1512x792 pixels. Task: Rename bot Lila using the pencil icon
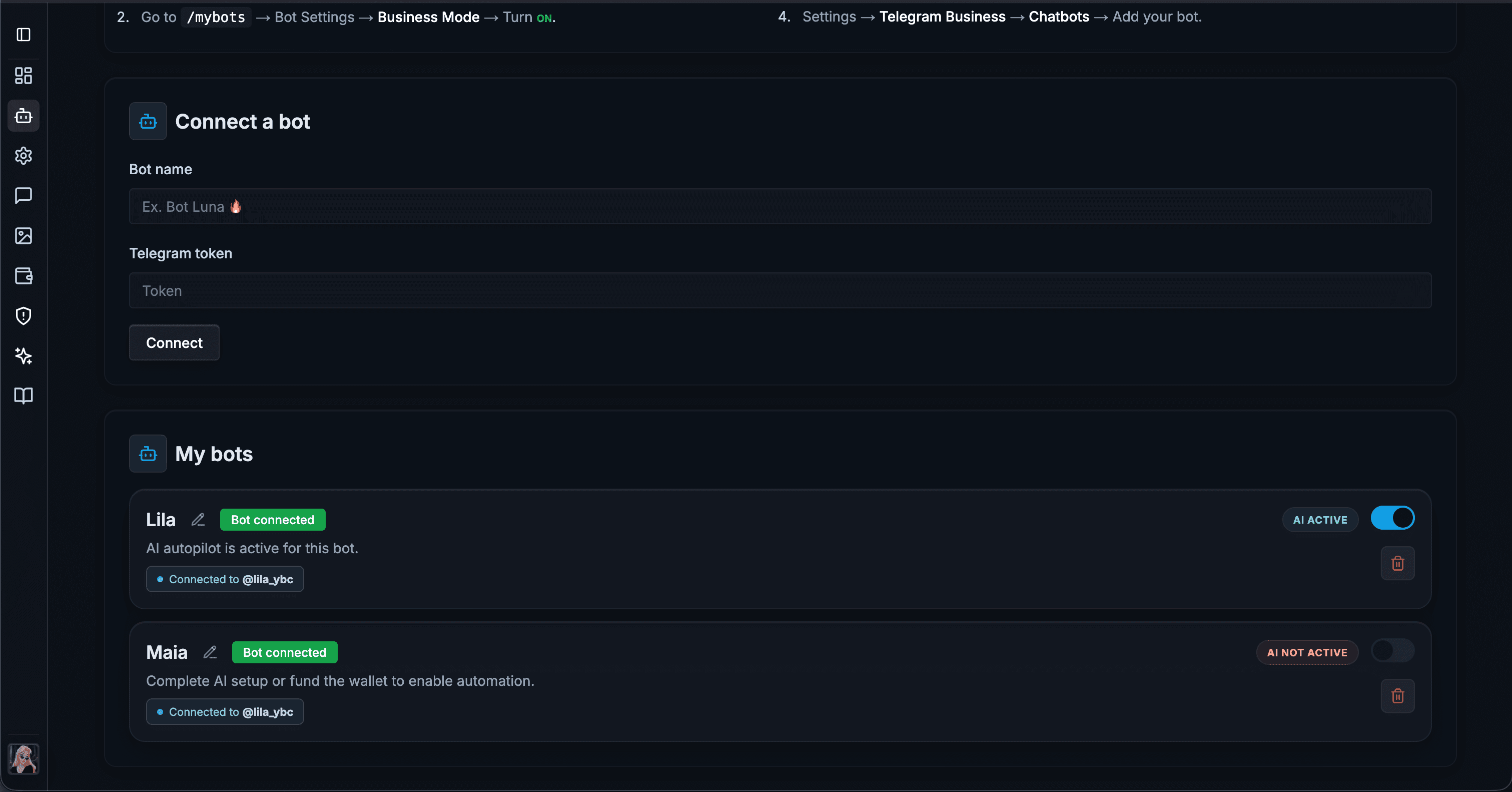198,520
